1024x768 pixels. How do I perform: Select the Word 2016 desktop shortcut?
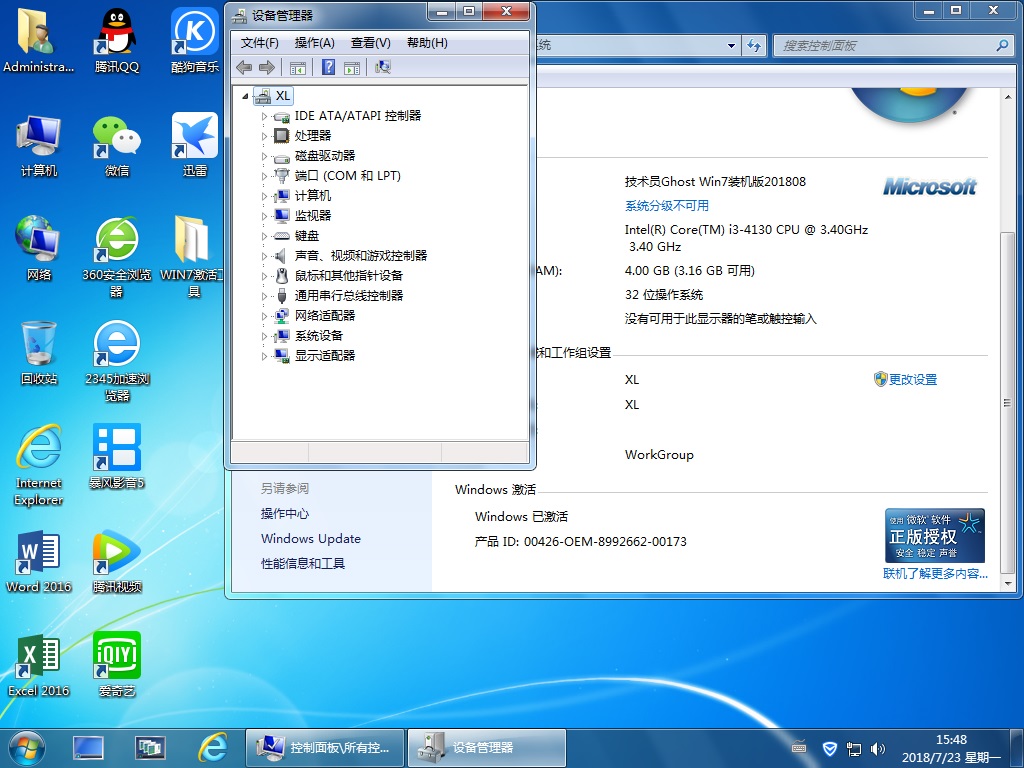(x=39, y=562)
